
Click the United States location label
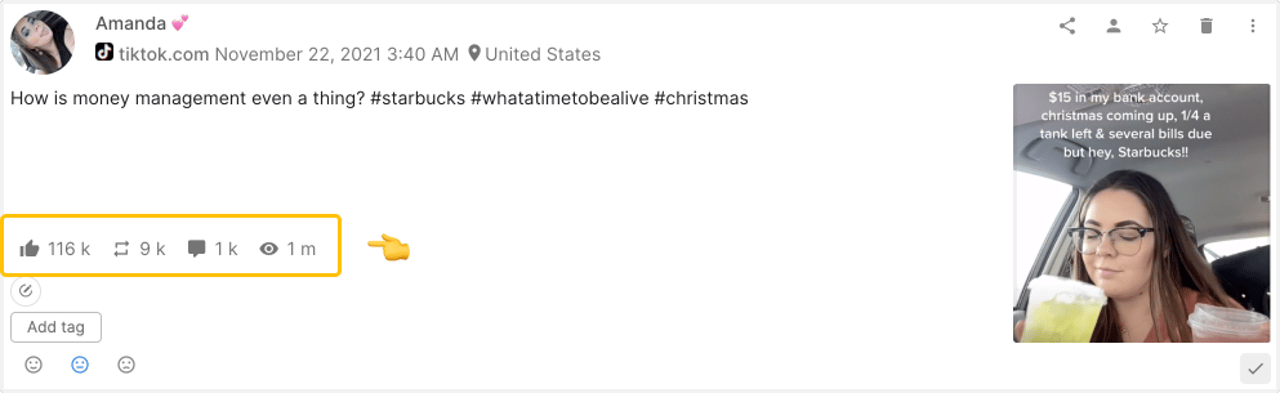point(543,54)
